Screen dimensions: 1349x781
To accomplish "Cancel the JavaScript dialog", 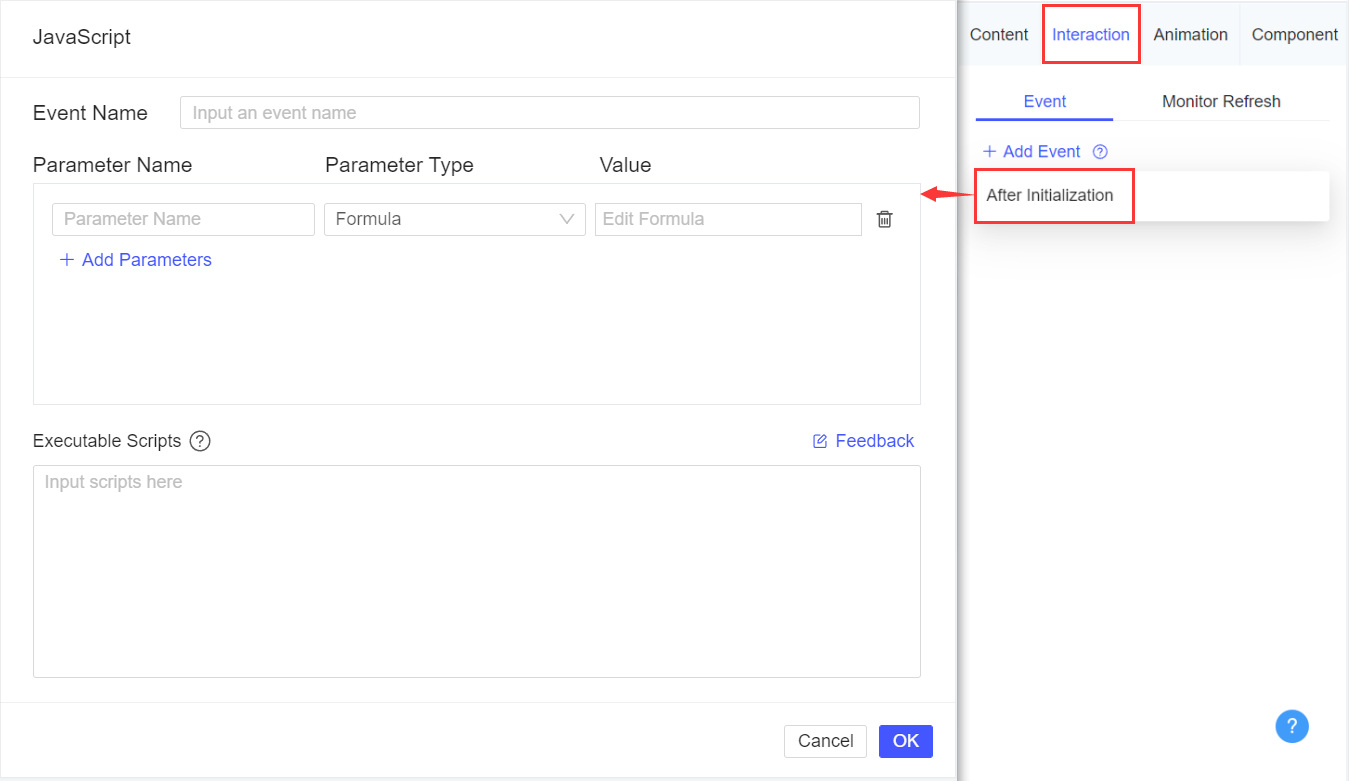I will coord(825,741).
